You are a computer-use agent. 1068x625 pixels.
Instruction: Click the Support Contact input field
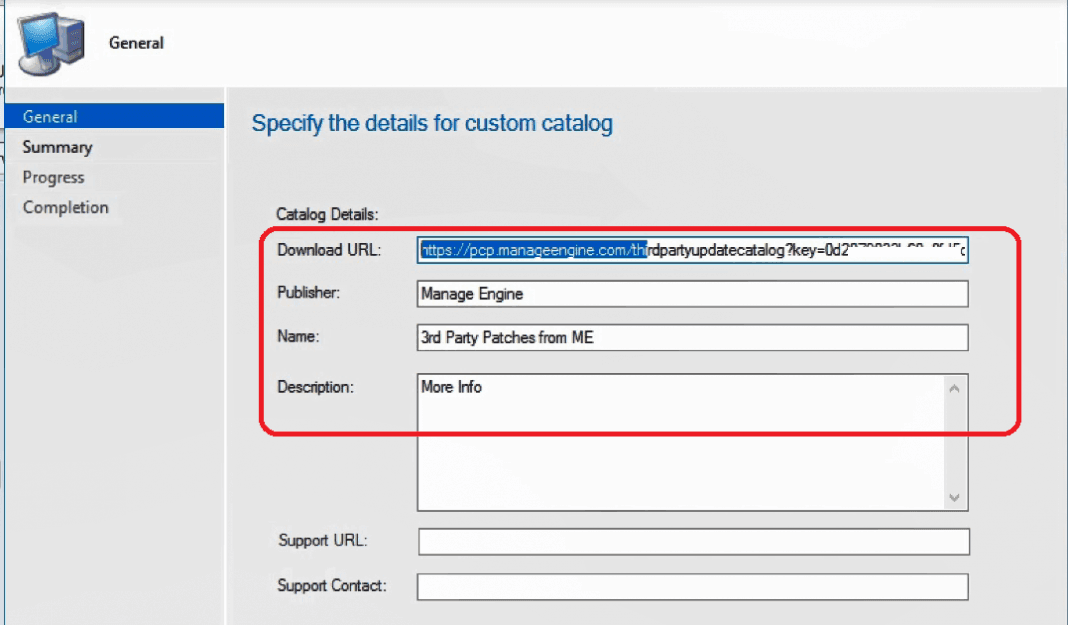coord(693,586)
